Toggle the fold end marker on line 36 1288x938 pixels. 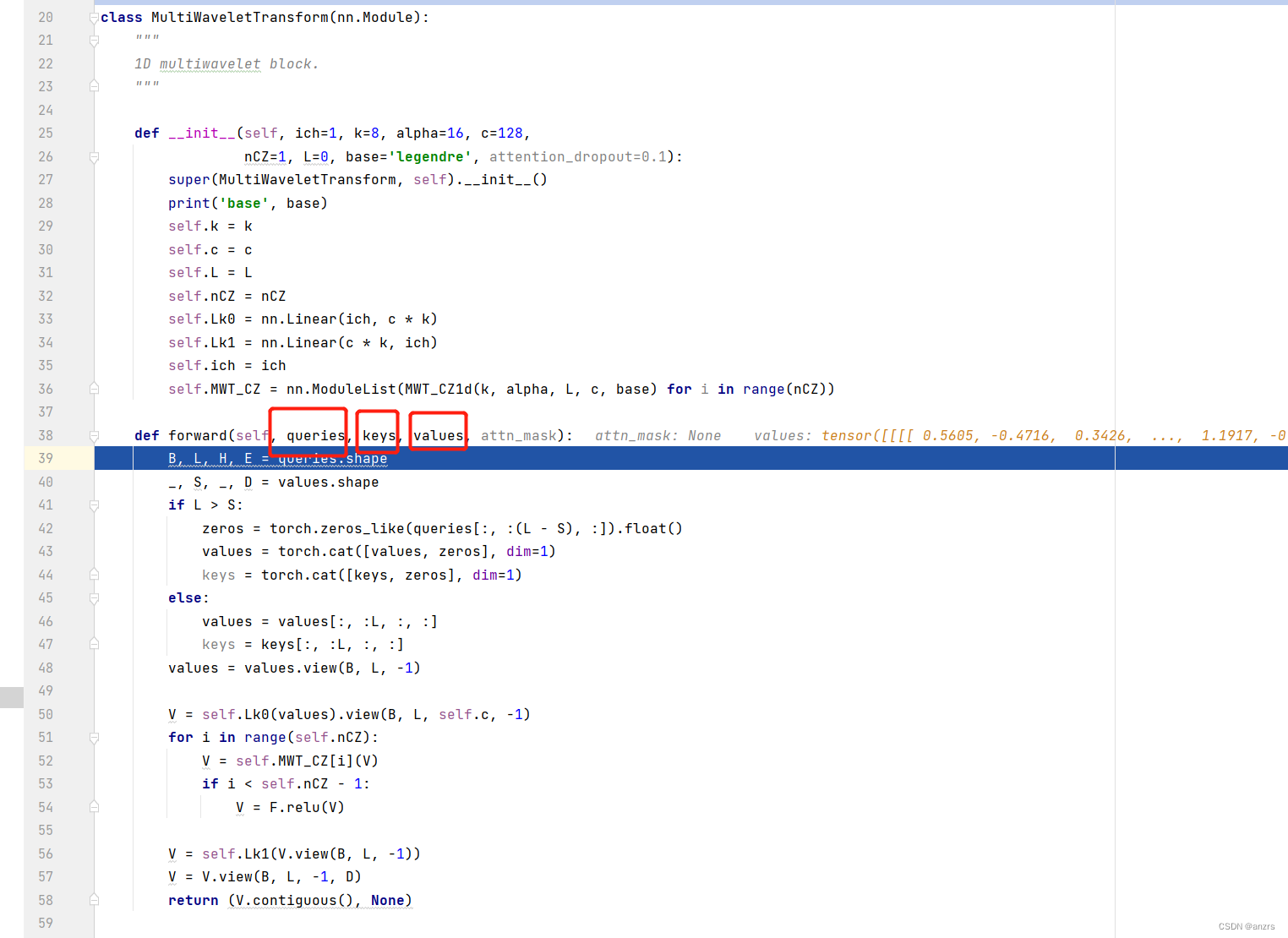click(94, 390)
